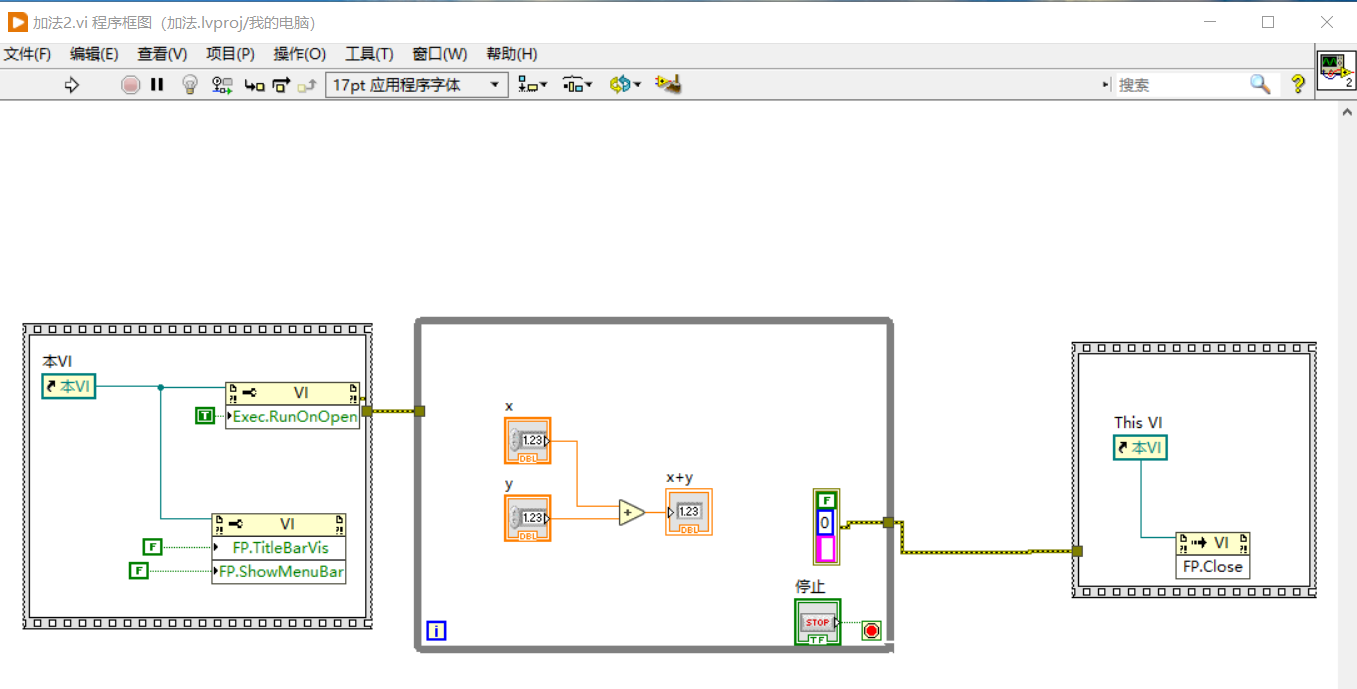Image resolution: width=1357 pixels, height=689 pixels.
Task: Open the Distribute Objects dropdown
Action: (578, 85)
